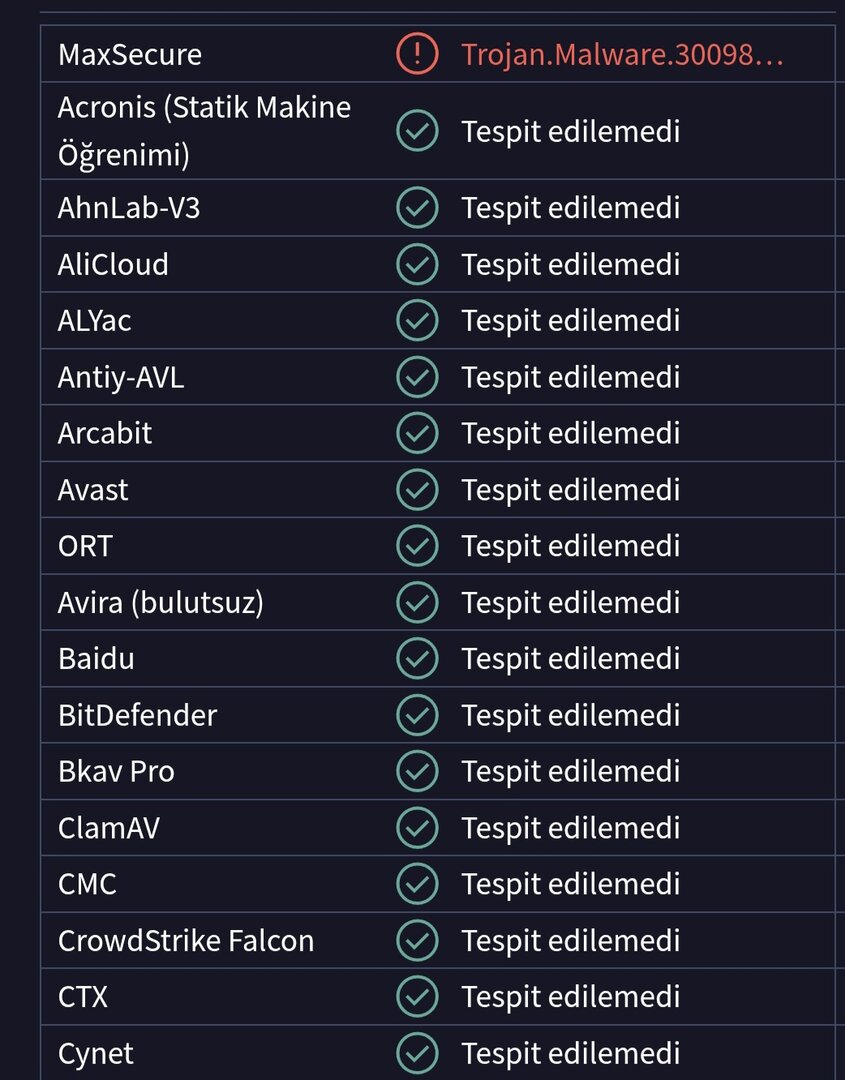
Task: Click the checkmark icon next to ClamAV
Action: tap(417, 828)
